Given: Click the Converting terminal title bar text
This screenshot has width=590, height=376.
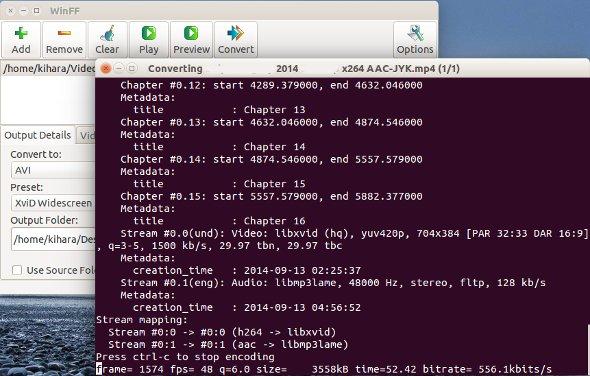Looking at the screenshot, I should coord(304,69).
